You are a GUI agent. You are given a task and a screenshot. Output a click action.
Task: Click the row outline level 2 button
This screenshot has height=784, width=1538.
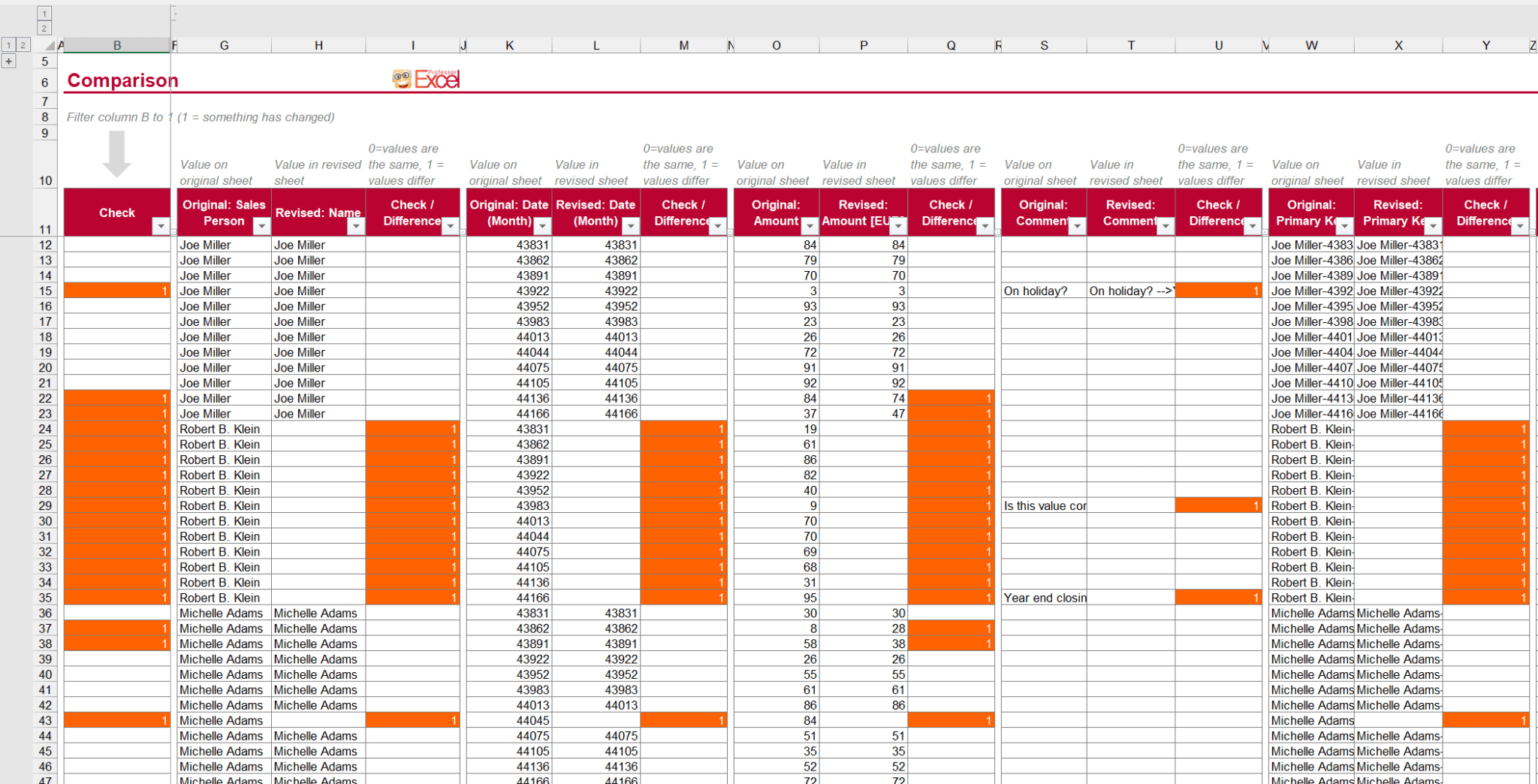[x=44, y=27]
